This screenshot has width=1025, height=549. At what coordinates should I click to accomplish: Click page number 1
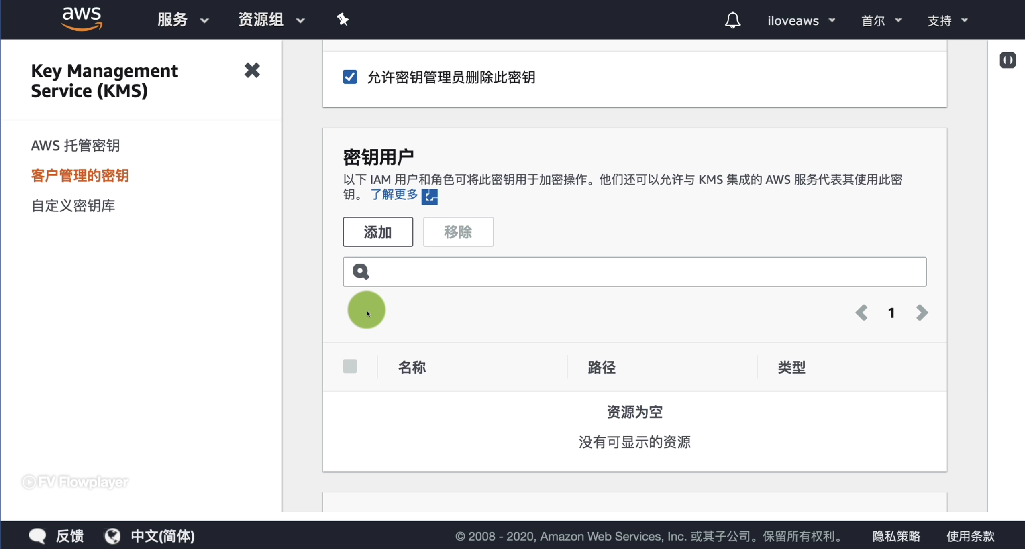891,313
